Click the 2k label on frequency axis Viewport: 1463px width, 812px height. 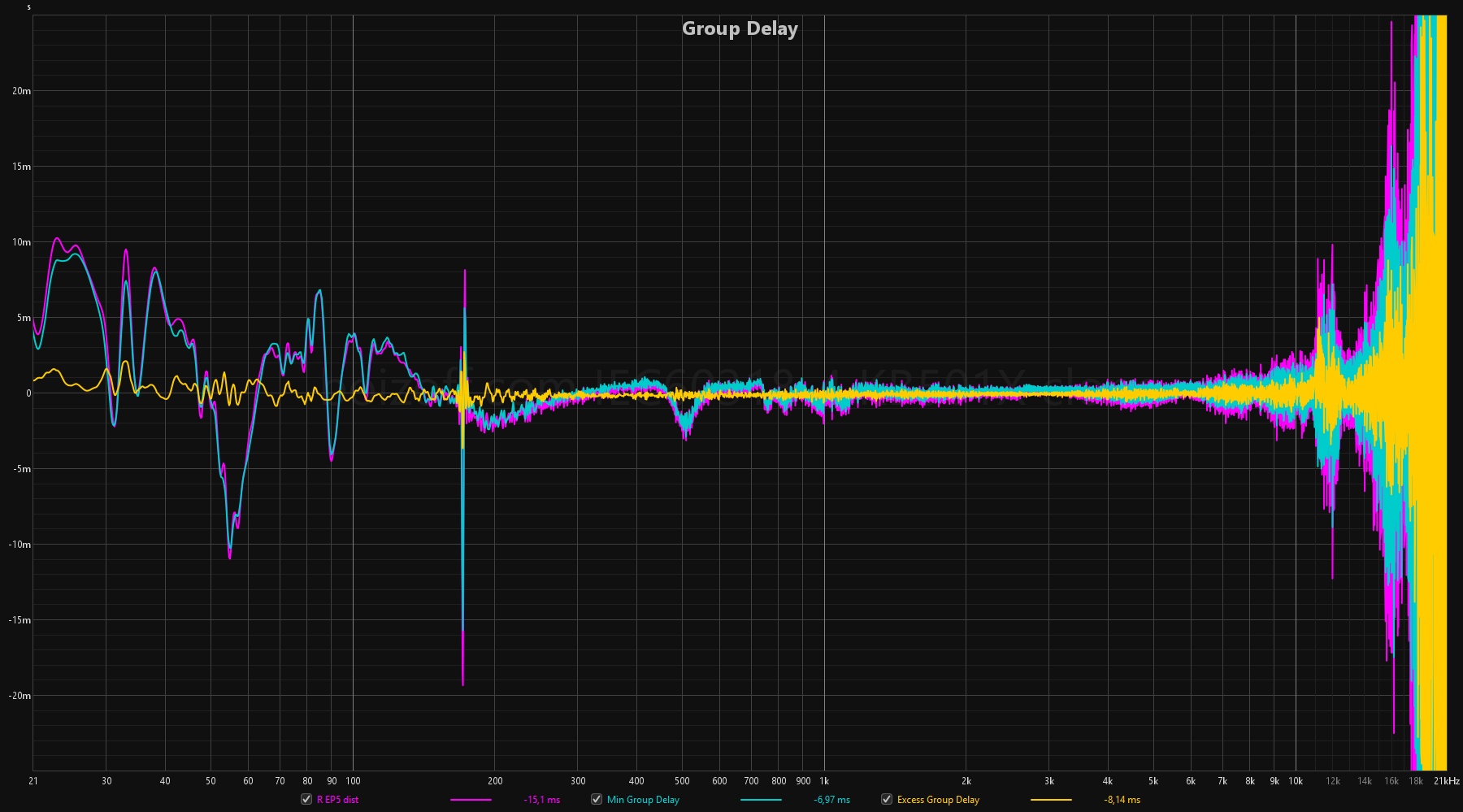coord(966,781)
